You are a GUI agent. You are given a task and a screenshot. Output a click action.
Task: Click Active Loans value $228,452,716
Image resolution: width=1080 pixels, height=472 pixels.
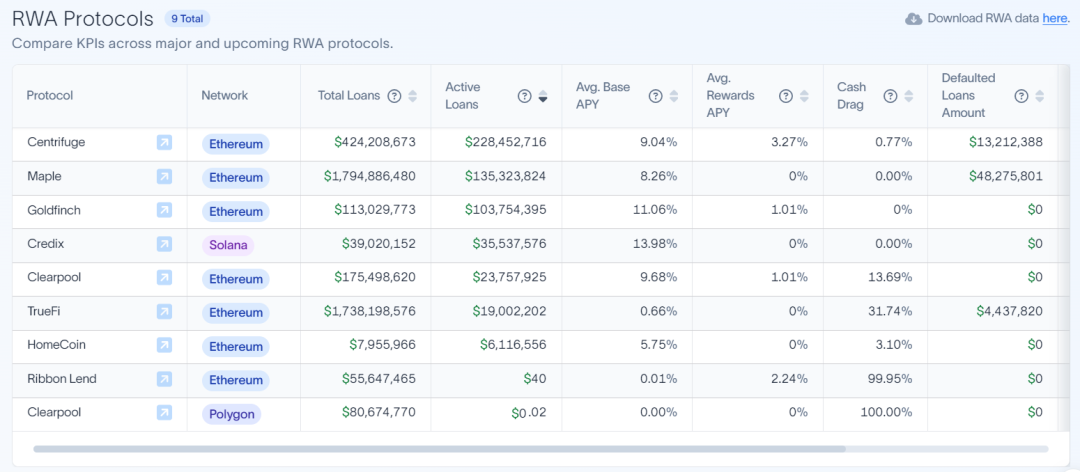(506, 143)
